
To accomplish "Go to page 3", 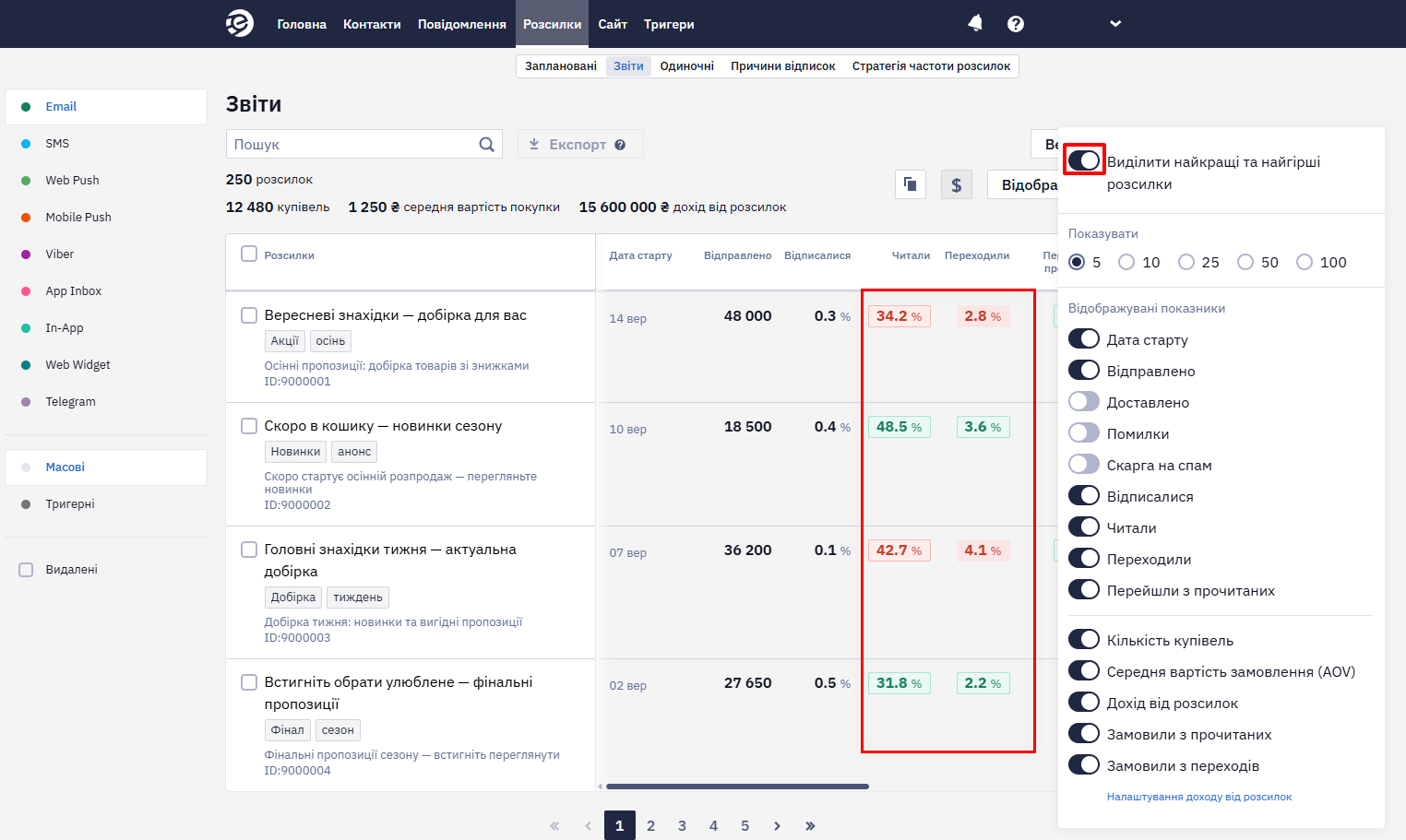I will coord(682,826).
